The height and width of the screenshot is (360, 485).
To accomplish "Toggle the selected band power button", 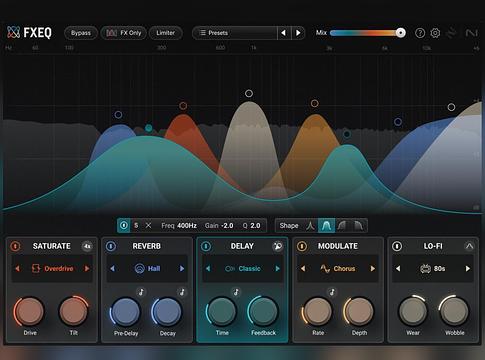I will (124, 226).
